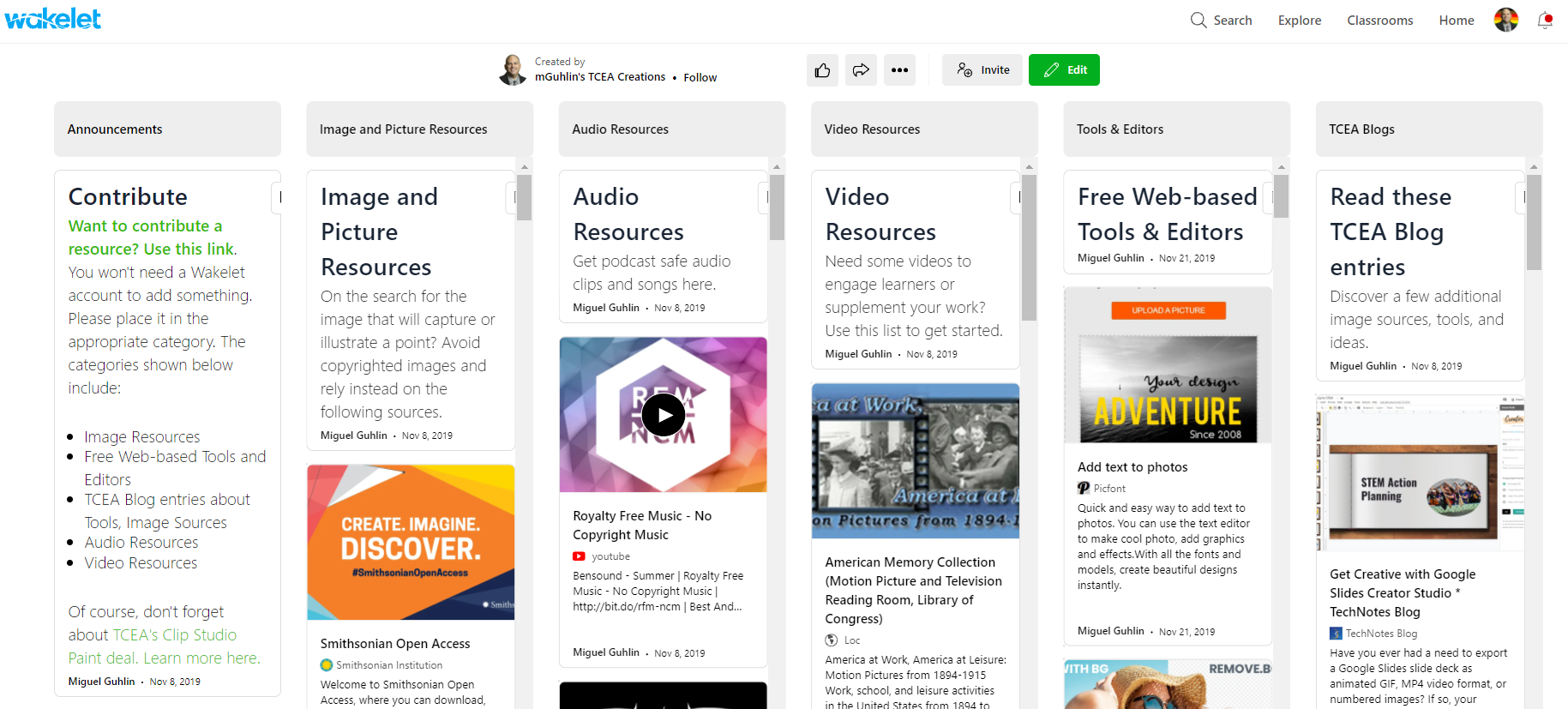Open mGuhlin's TCEA Creations profile name
The width and height of the screenshot is (1568, 709).
(x=600, y=76)
